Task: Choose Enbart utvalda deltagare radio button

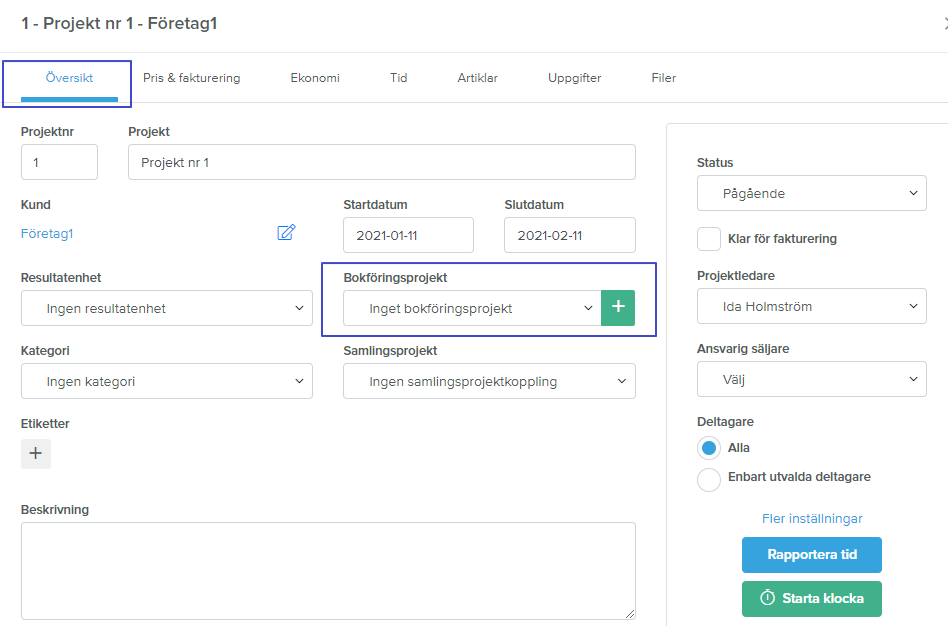Action: 709,479
